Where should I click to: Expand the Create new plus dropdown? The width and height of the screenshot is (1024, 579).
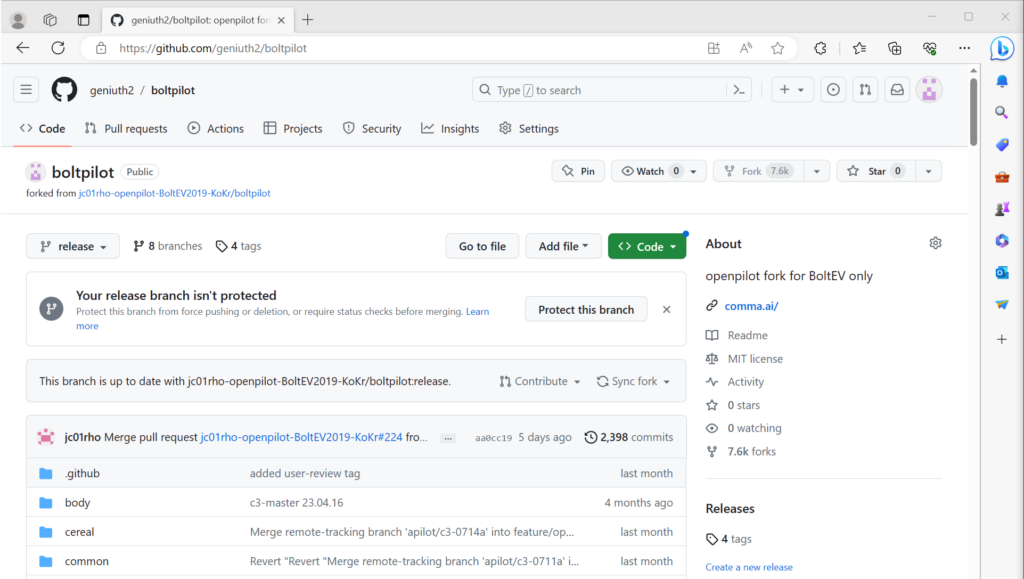pyautogui.click(x=792, y=90)
